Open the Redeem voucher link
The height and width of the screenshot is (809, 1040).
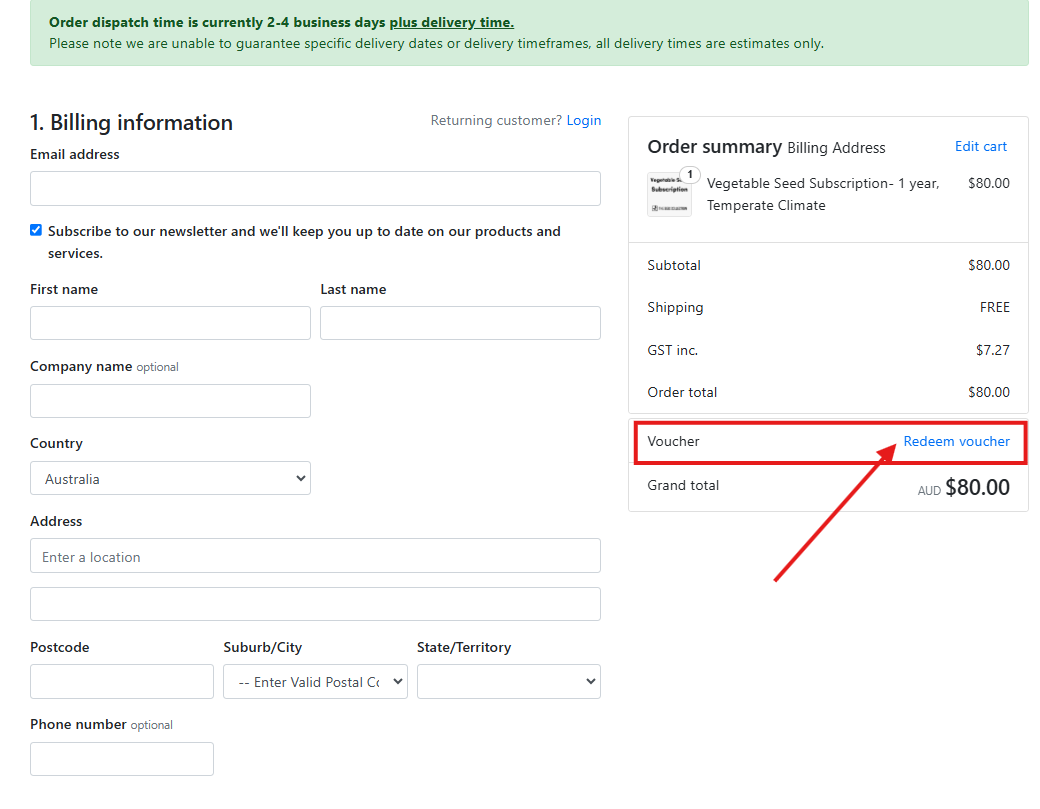956,441
